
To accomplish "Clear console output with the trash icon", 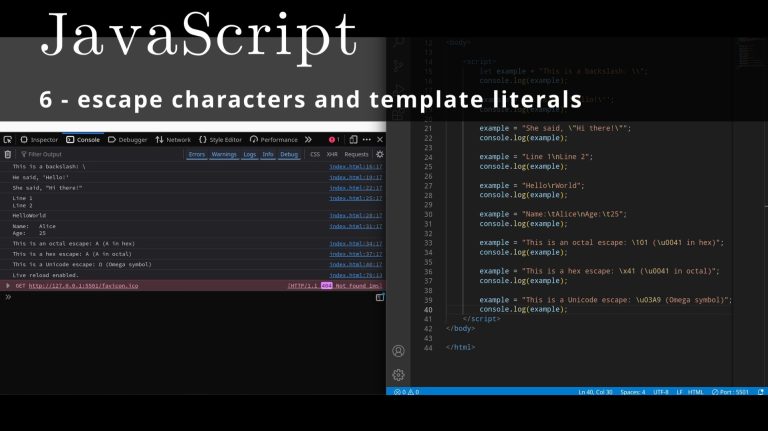I will click(x=8, y=154).
